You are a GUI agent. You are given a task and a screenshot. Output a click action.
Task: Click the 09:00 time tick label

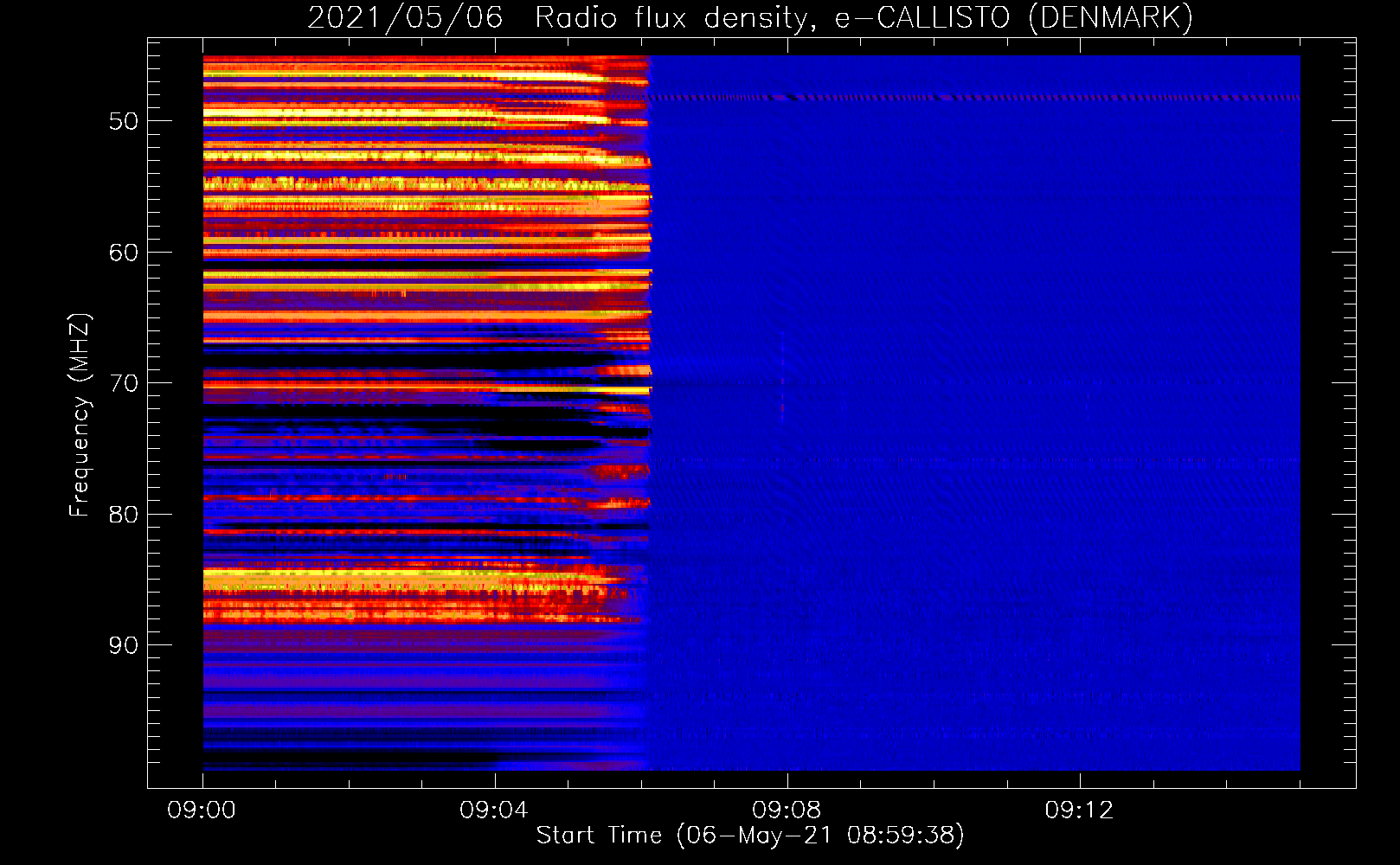(x=202, y=811)
